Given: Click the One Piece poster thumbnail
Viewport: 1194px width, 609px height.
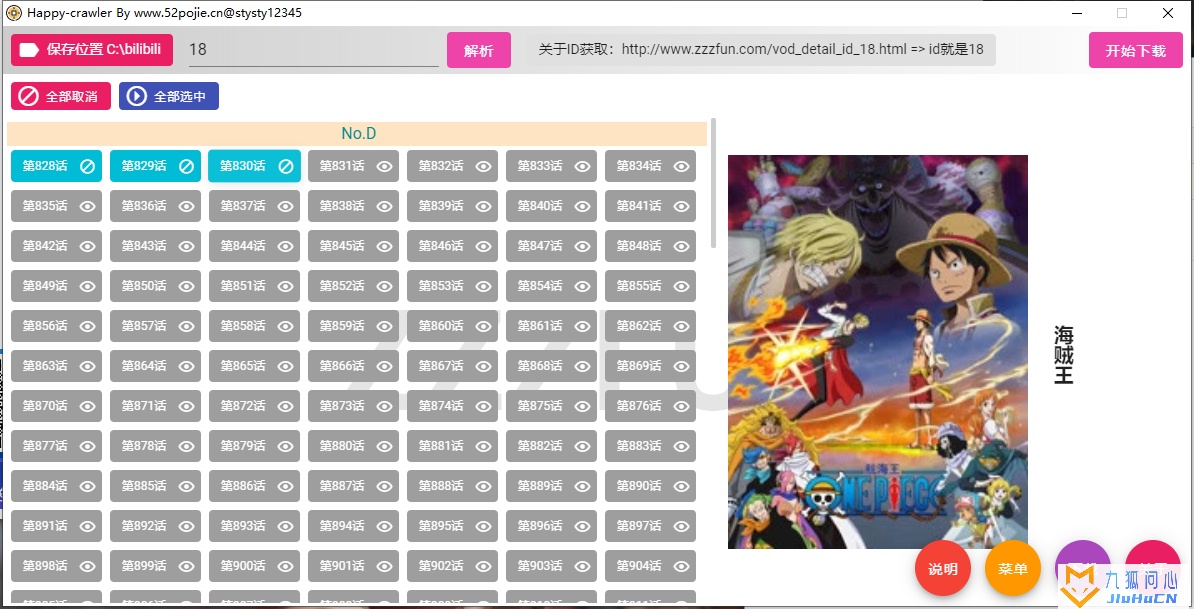Looking at the screenshot, I should click(877, 352).
